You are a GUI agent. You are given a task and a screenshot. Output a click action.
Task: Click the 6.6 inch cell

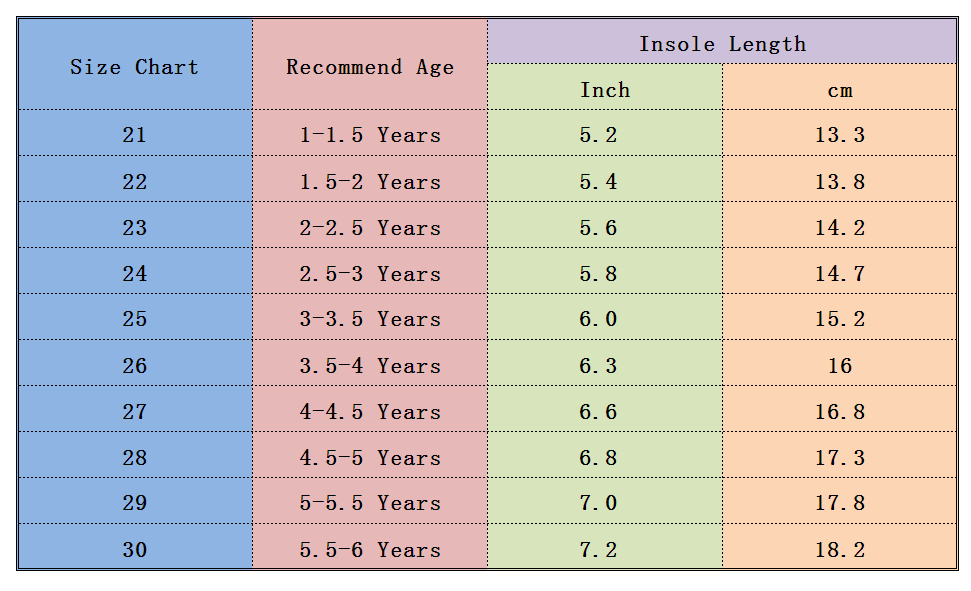point(599,412)
